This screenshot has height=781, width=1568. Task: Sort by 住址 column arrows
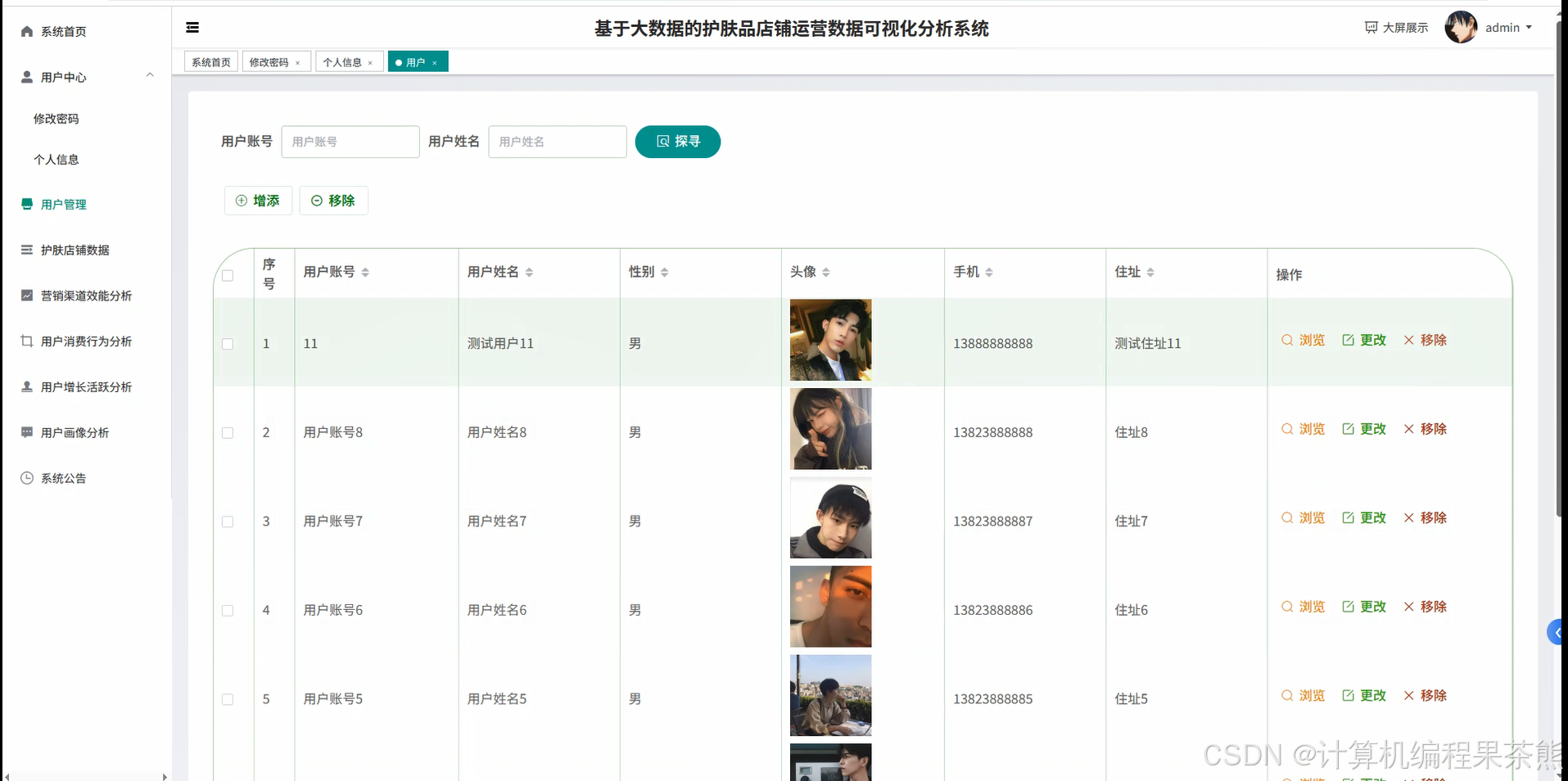[x=1150, y=272]
